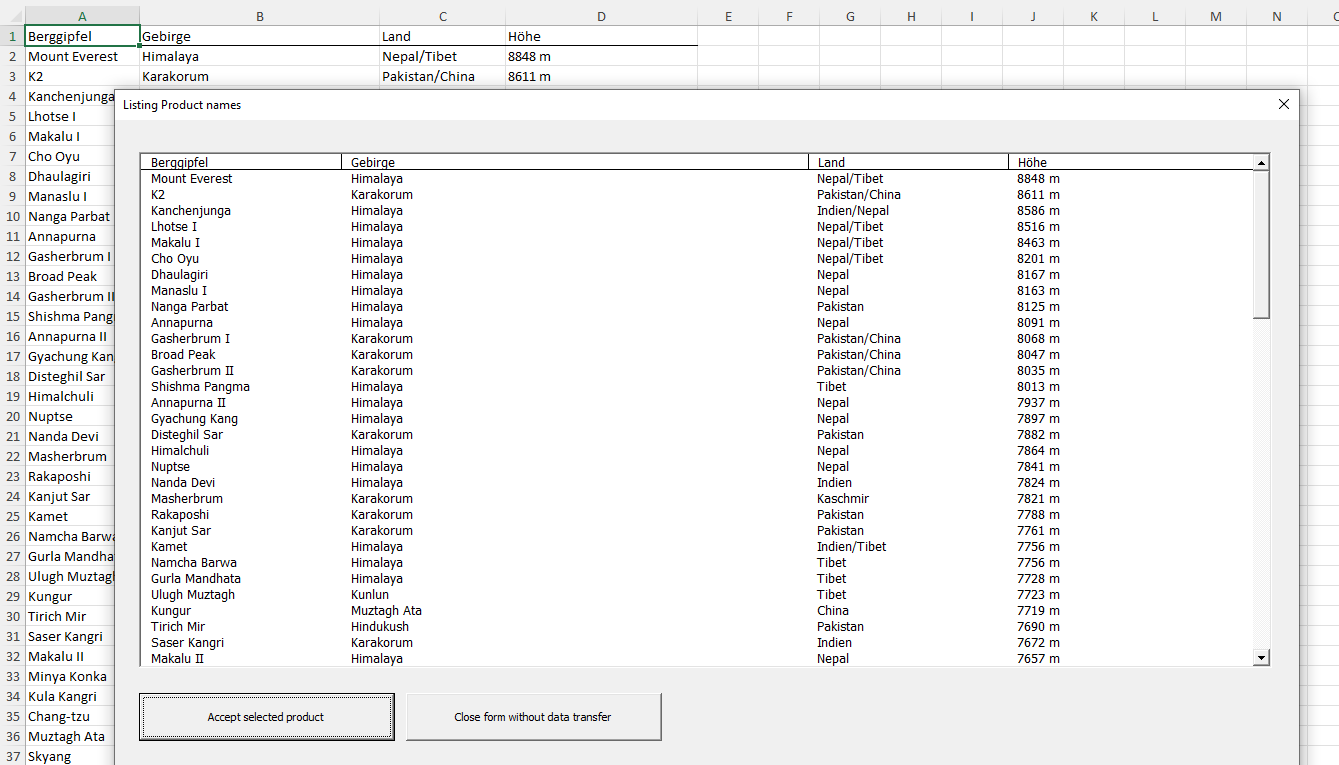
Task: Click the listbox scroll down arrow
Action: tap(1261, 657)
